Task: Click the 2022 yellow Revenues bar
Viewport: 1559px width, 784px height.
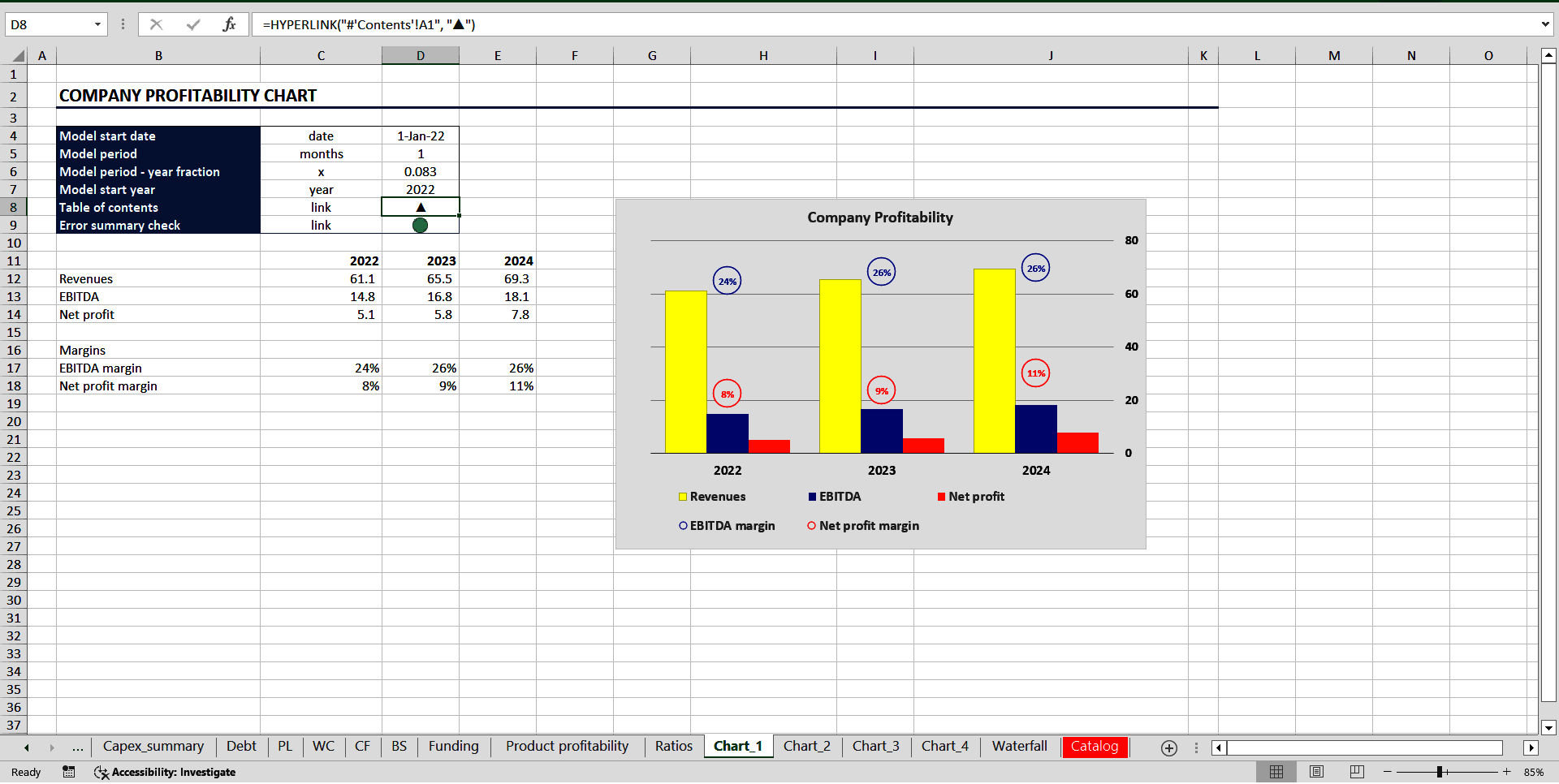Action: [686, 372]
